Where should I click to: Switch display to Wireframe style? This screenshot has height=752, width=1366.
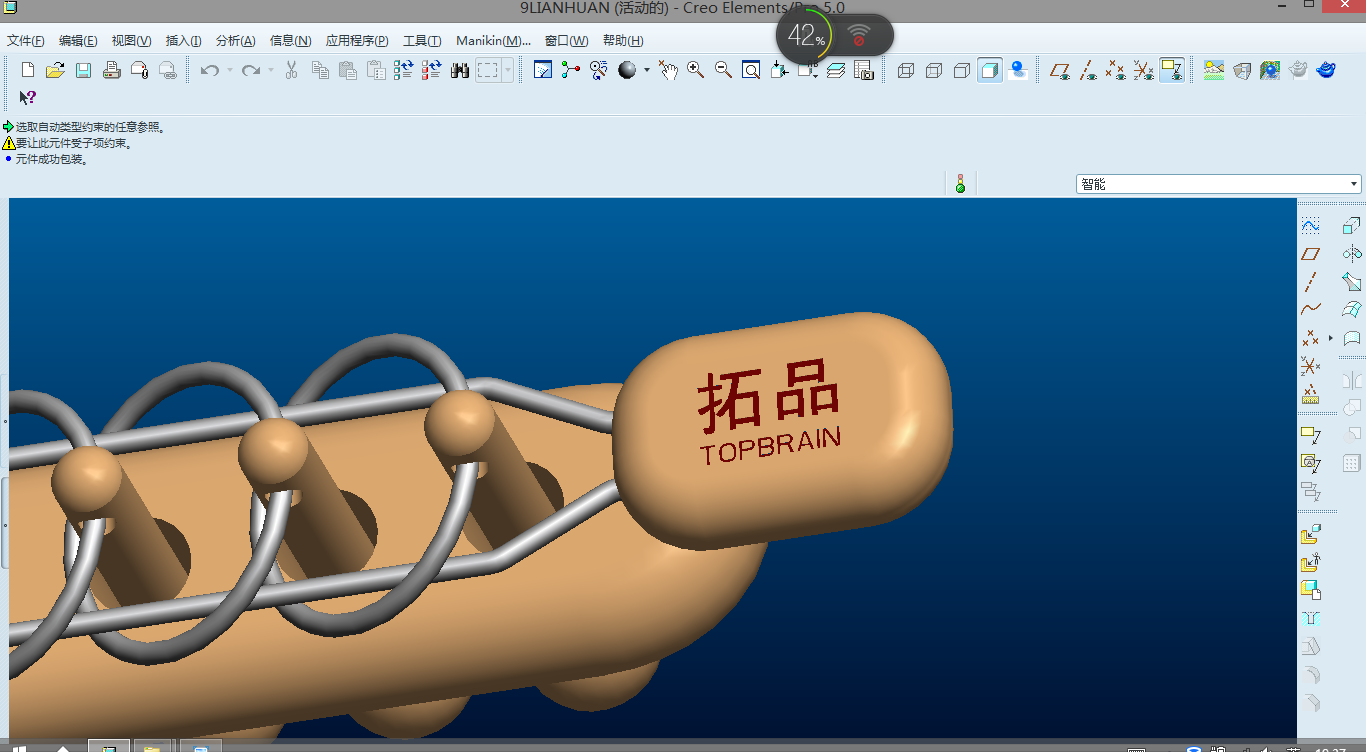point(906,70)
